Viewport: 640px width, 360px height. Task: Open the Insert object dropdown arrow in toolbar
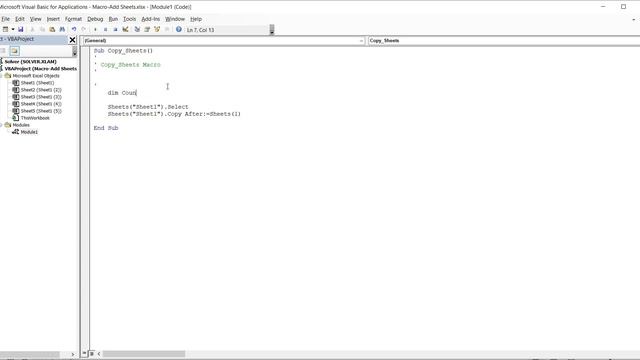tap(13, 29)
